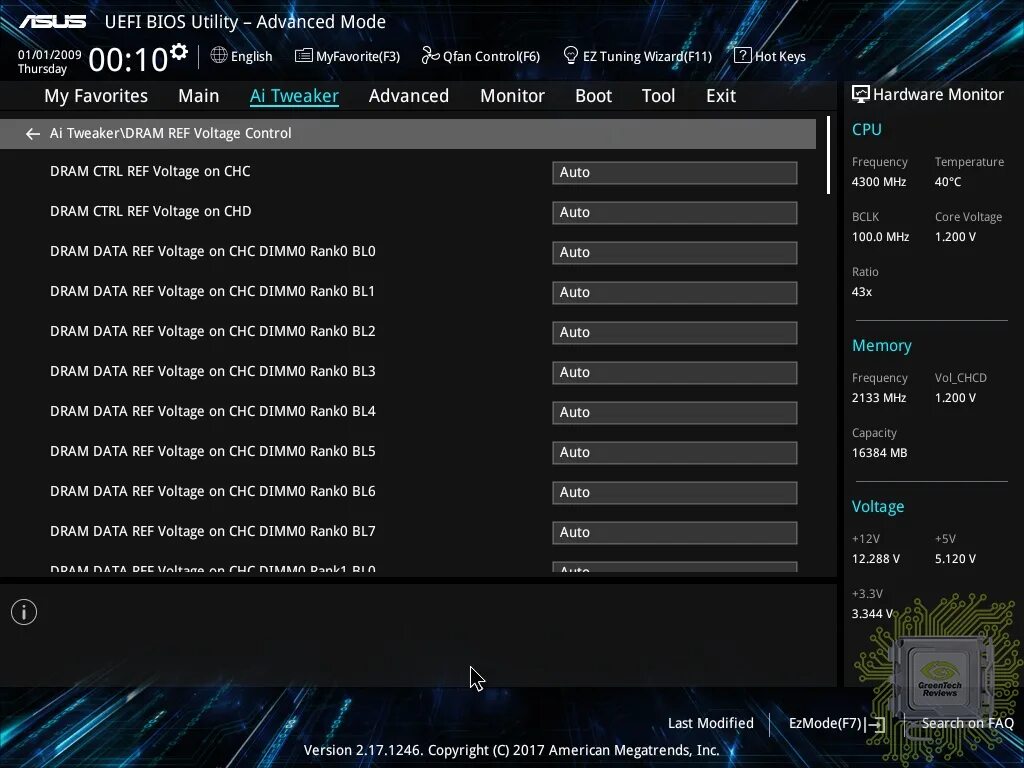Click CPU Frequency 4300 MHz value
This screenshot has width=1024, height=768.
point(879,182)
